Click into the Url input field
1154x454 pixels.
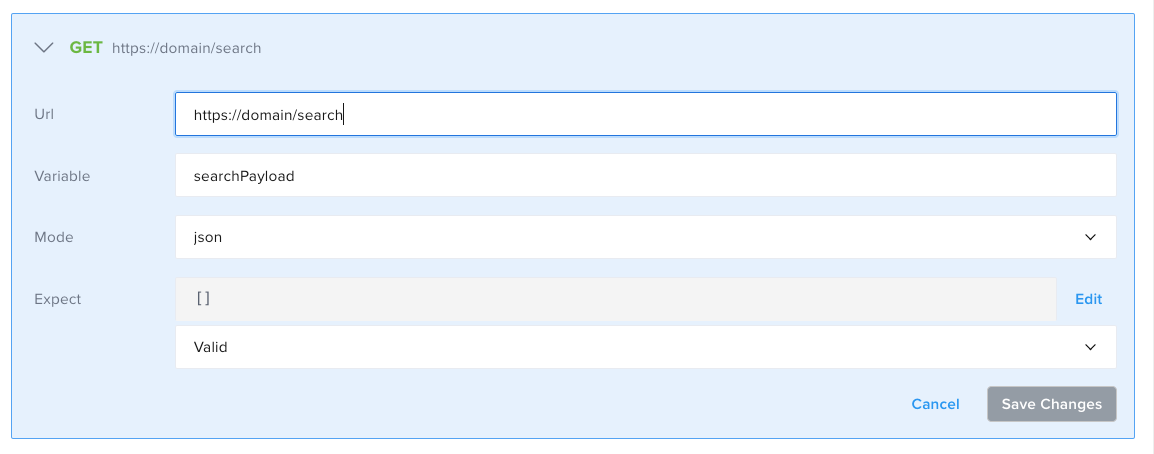645,115
